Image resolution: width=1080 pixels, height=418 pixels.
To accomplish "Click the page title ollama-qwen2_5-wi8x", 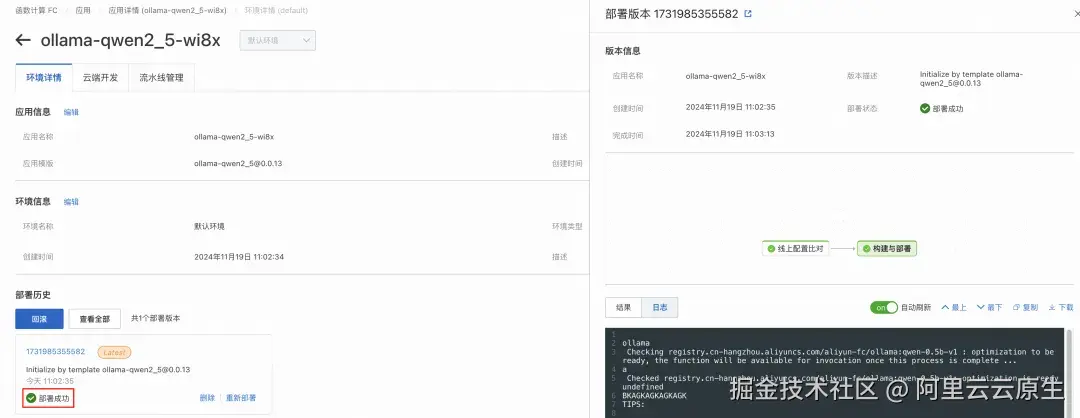I will tap(131, 40).
